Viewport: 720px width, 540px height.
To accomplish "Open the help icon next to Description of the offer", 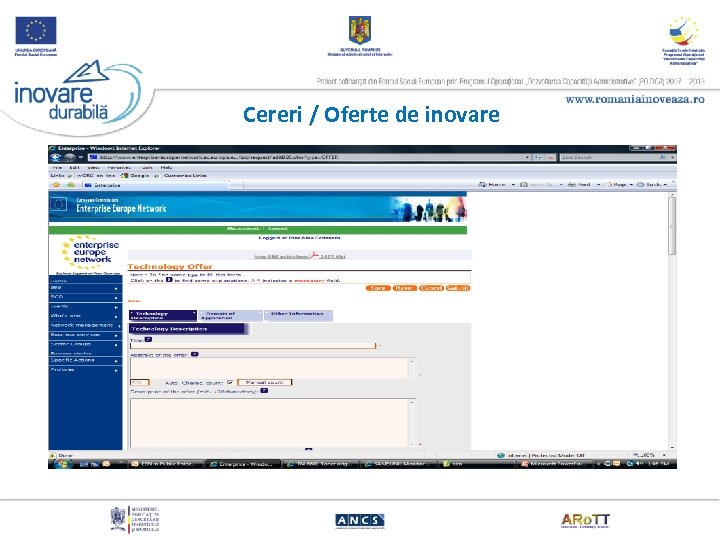I will point(264,391).
